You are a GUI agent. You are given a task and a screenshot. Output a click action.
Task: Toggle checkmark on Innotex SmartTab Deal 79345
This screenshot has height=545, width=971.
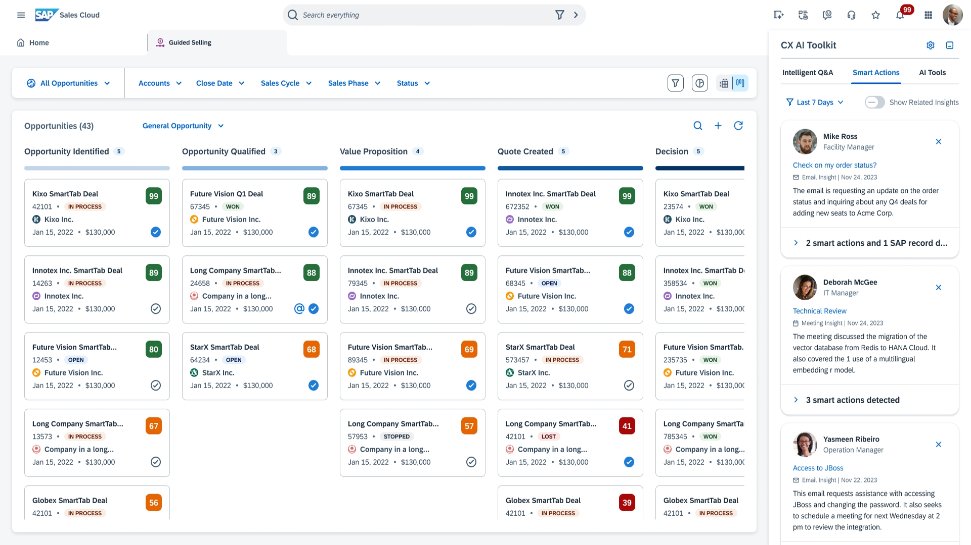coord(471,308)
